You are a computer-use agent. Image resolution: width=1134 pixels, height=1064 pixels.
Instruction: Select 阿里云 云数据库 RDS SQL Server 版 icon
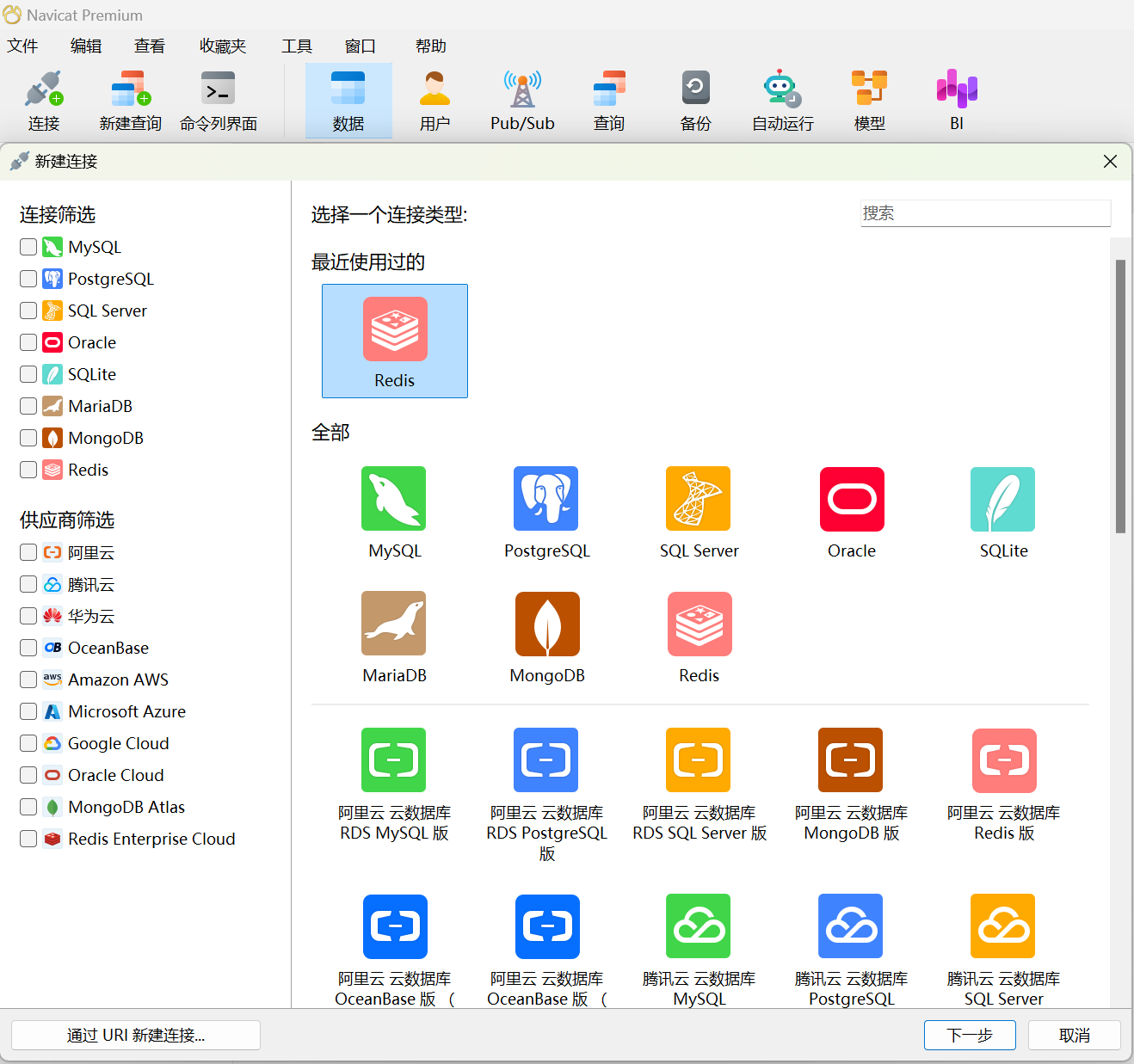(699, 760)
